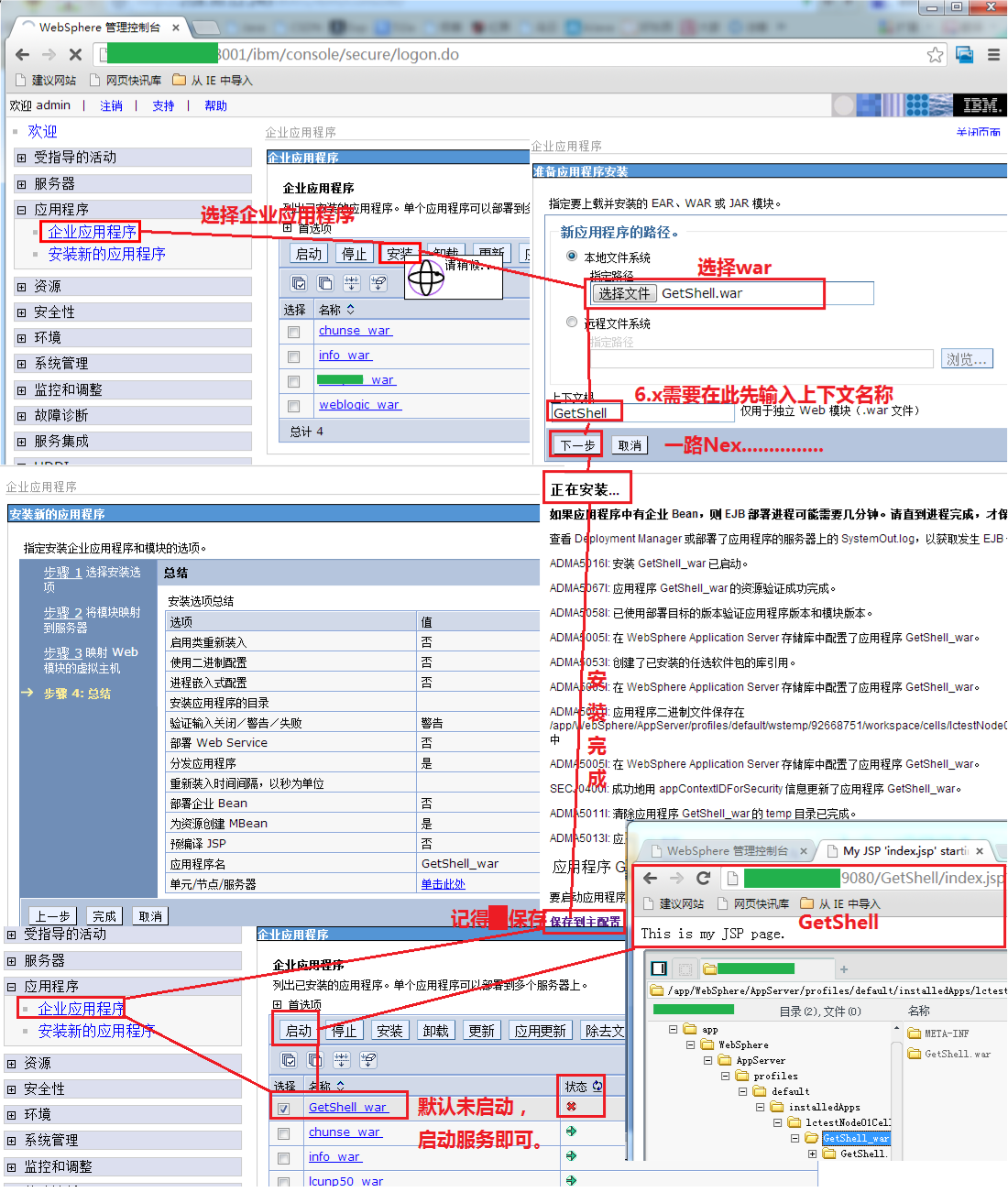Image resolution: width=1008 pixels, height=1192 pixels.
Task: Open GetShell.war folder in the file list
Action: coord(949,1054)
